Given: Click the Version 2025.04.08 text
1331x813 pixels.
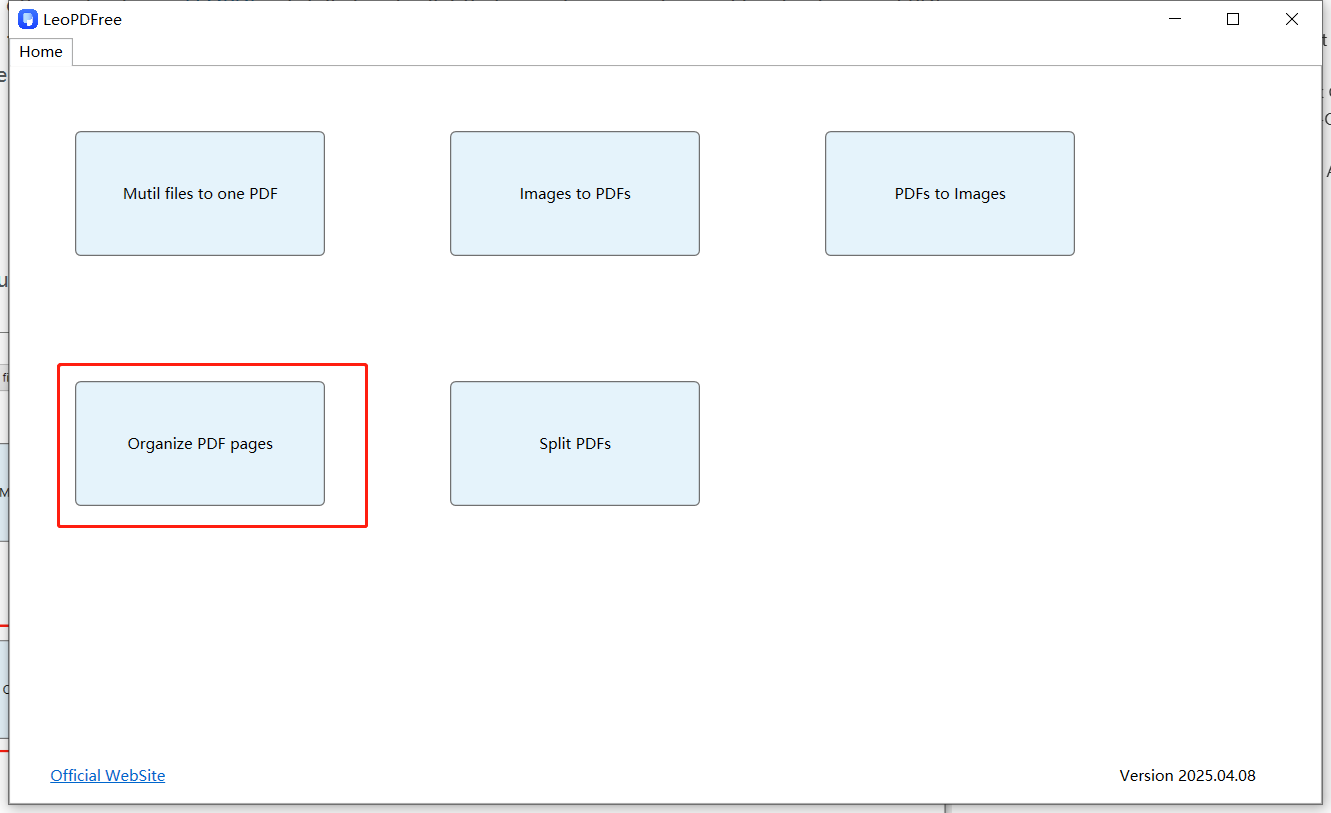Looking at the screenshot, I should [1187, 775].
